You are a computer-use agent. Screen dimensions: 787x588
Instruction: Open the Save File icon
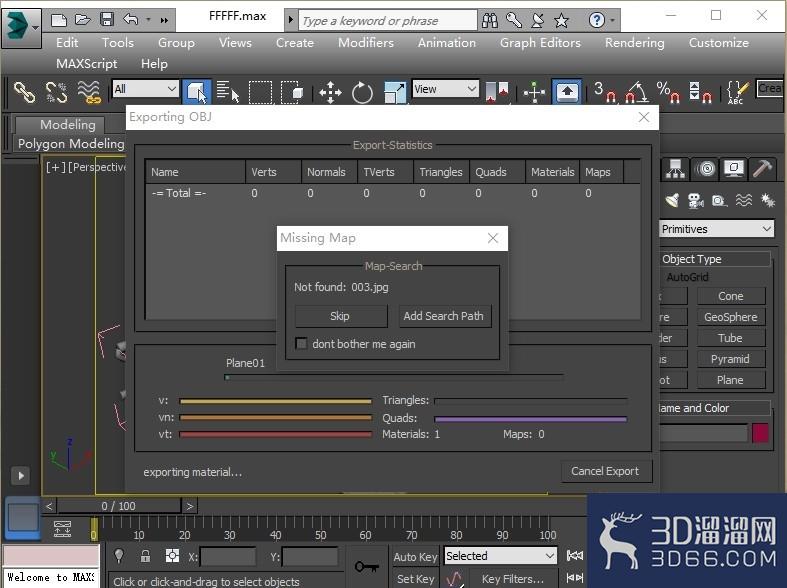[106, 20]
